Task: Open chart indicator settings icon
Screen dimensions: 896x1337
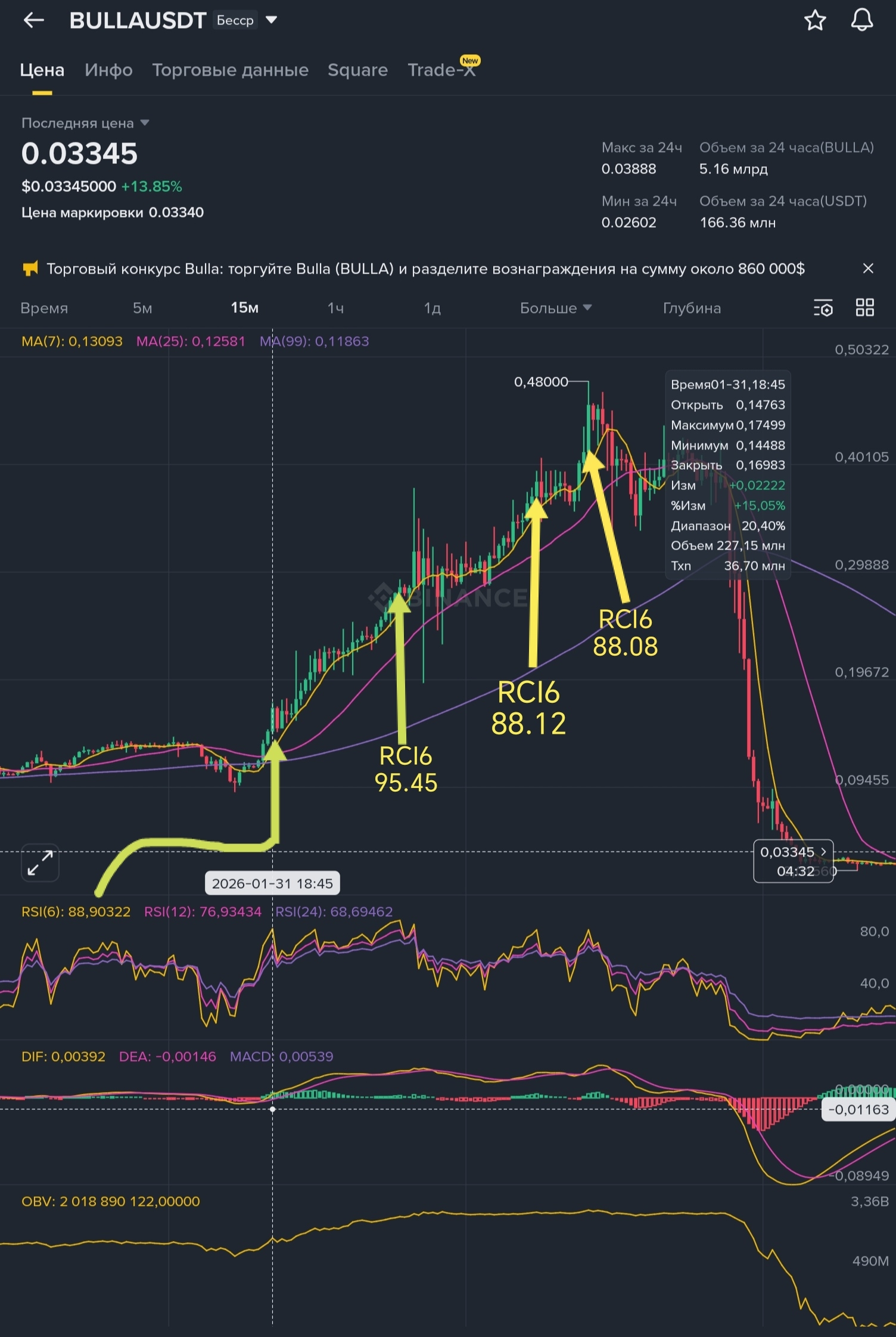Action: [x=823, y=308]
